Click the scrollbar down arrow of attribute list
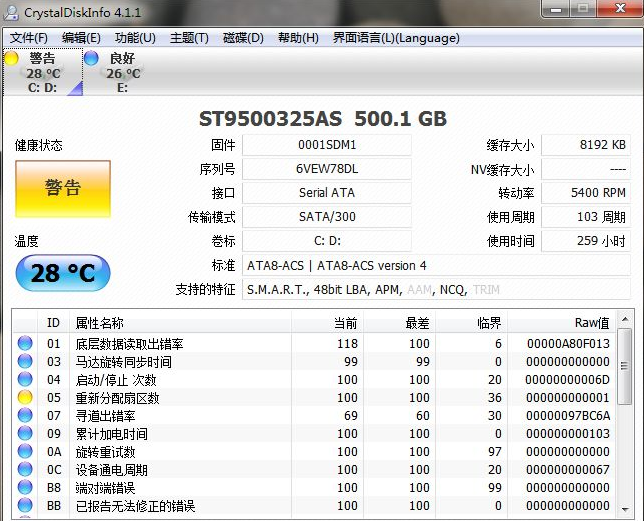644x521 pixels. (625, 510)
